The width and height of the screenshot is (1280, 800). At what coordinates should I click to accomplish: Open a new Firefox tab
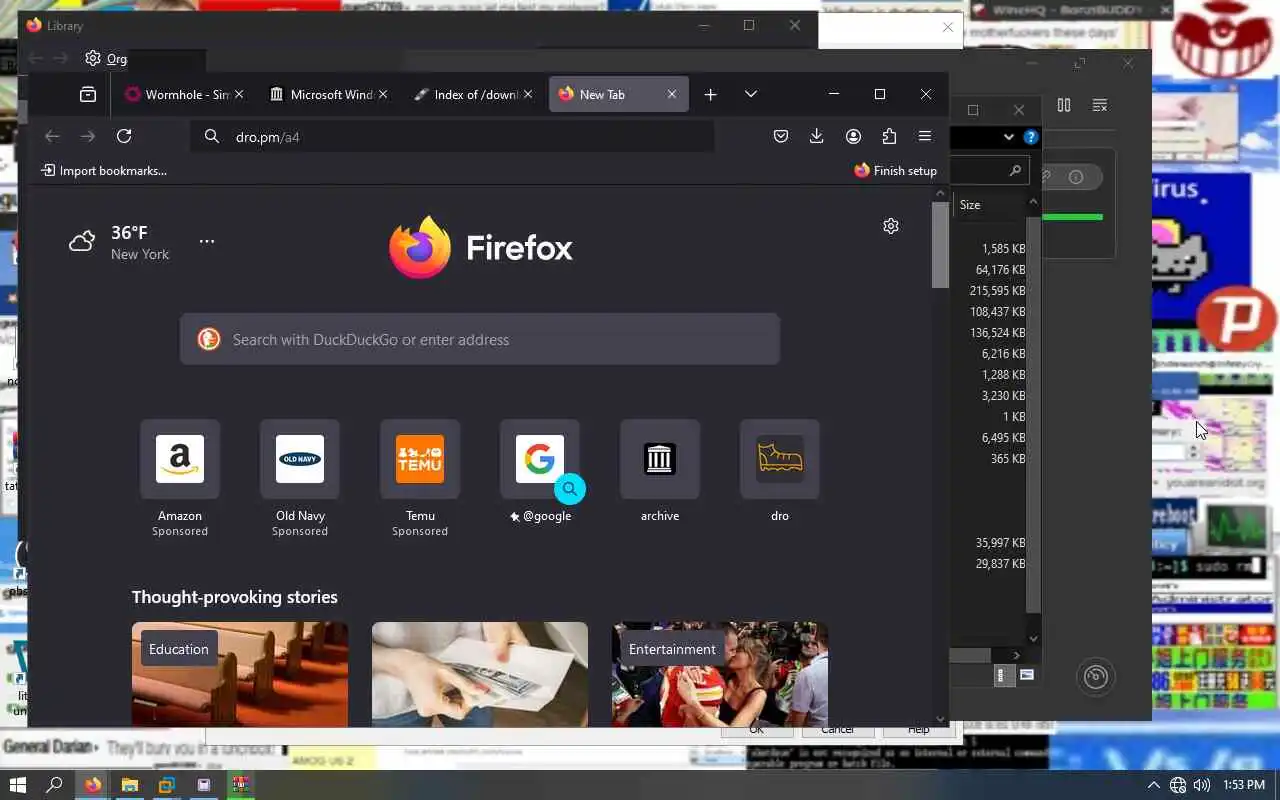(x=710, y=94)
